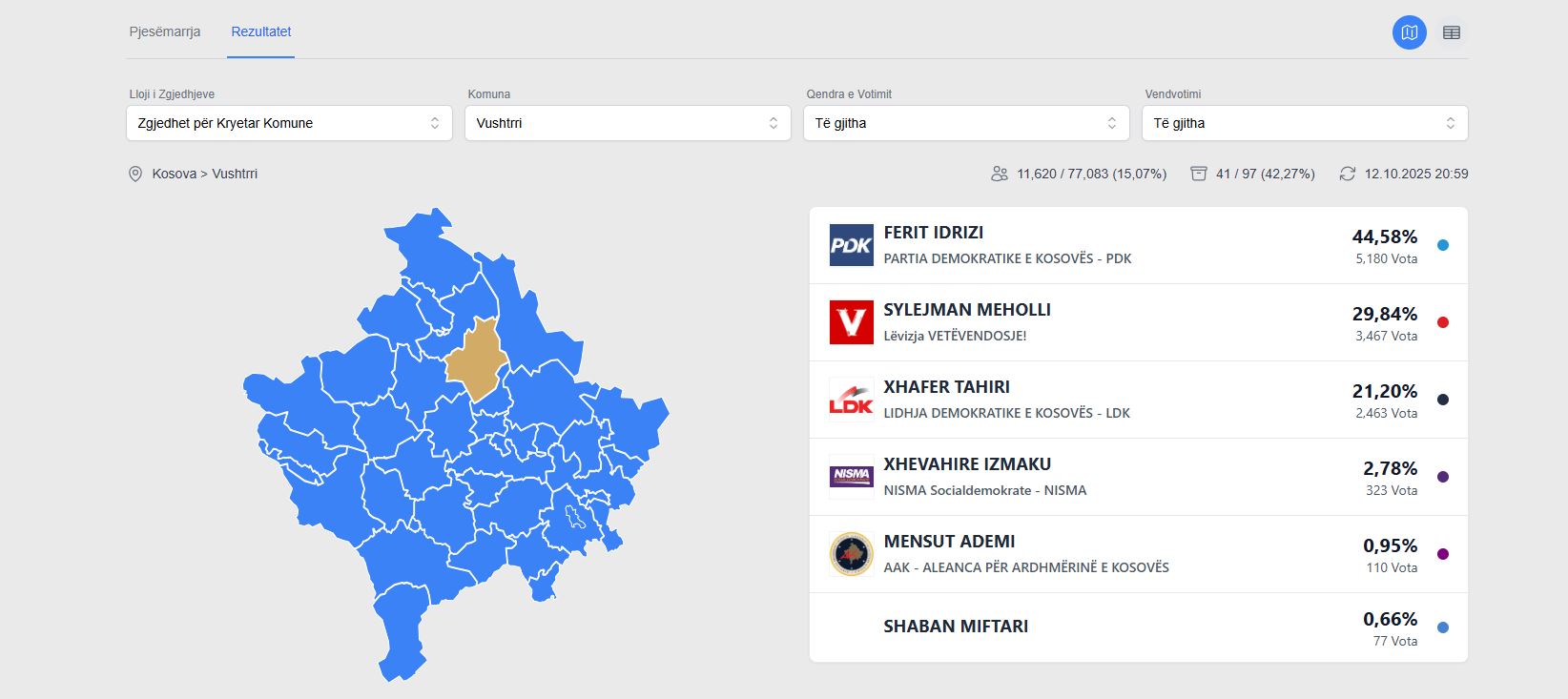Open the Qendra e Votimit dropdown

966,123
